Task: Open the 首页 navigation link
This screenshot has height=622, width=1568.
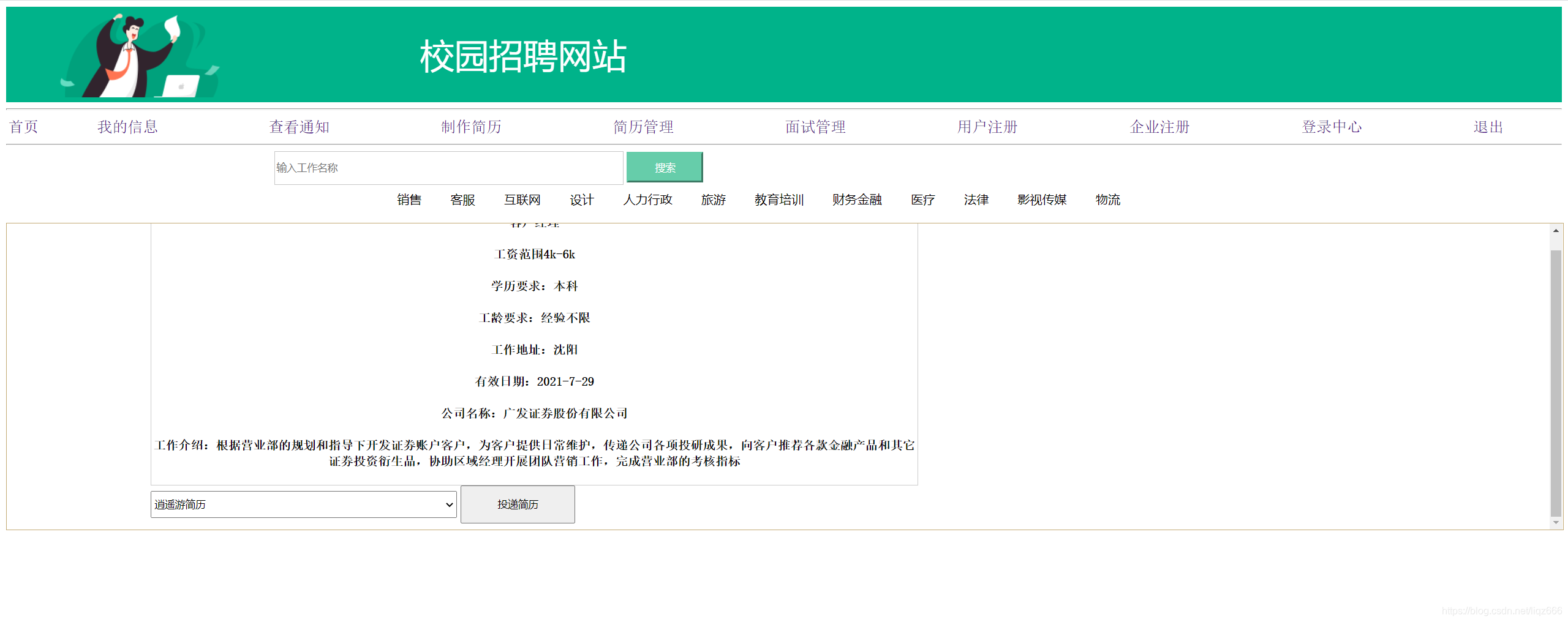Action: (x=24, y=127)
